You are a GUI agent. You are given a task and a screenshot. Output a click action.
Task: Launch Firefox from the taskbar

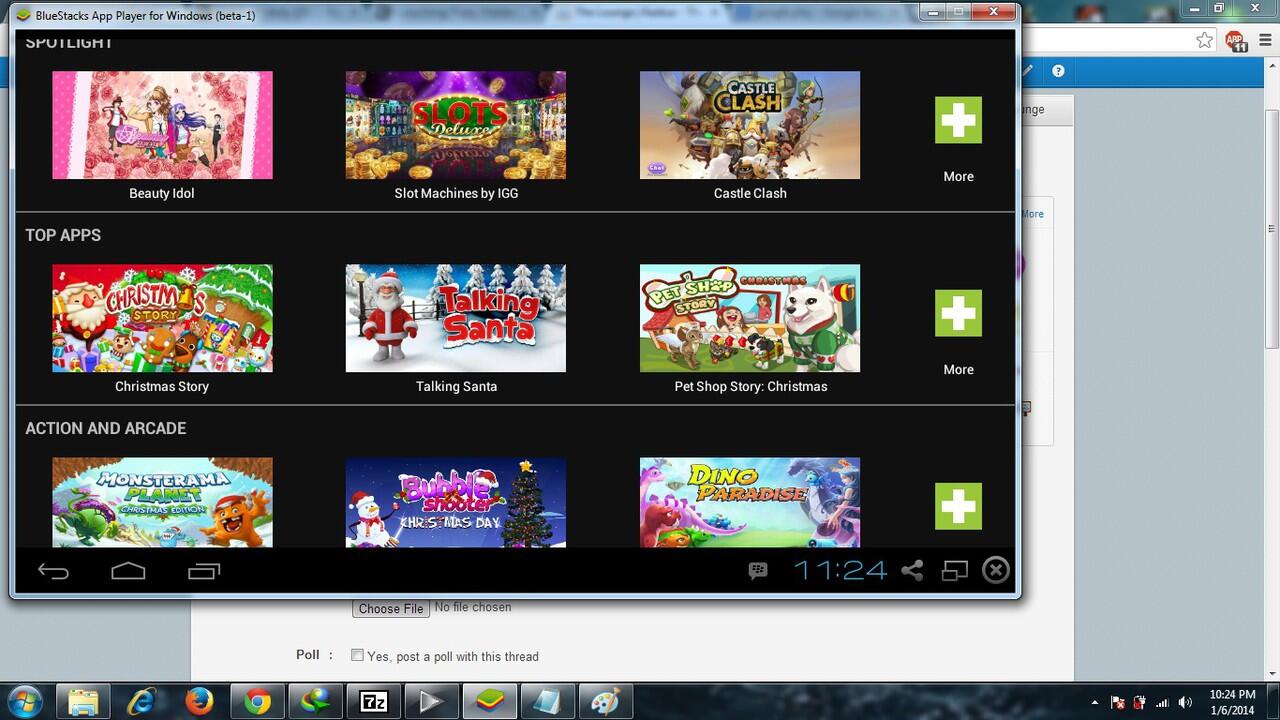(199, 702)
